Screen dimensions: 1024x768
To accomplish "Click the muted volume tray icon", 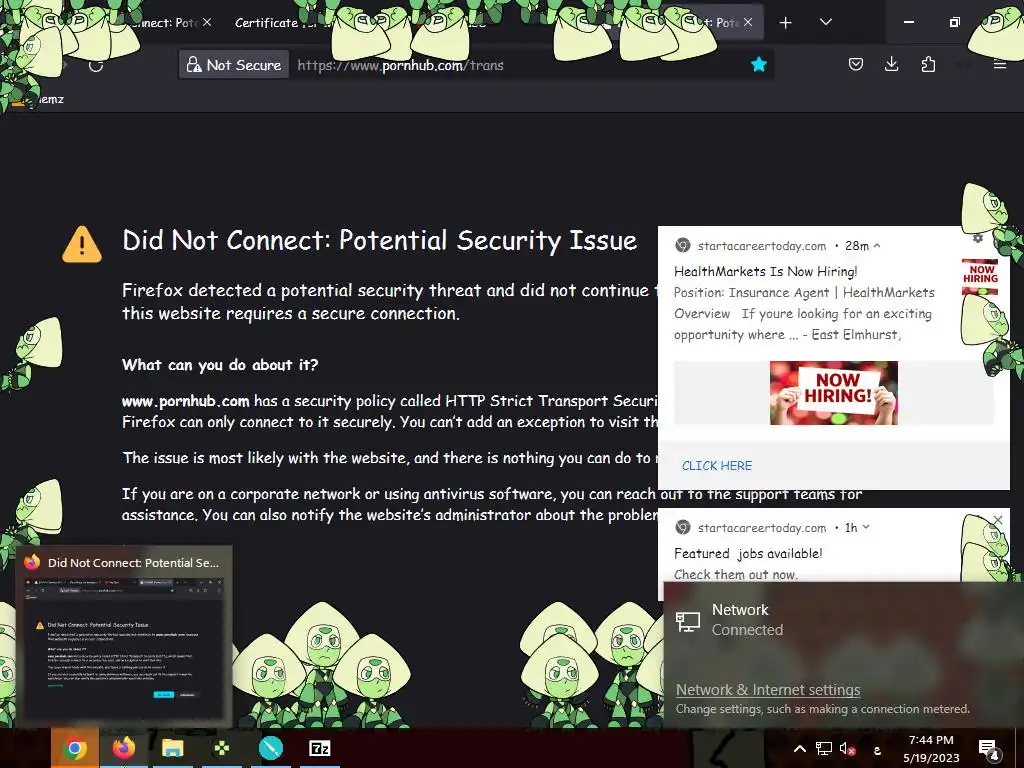I will [x=847, y=748].
